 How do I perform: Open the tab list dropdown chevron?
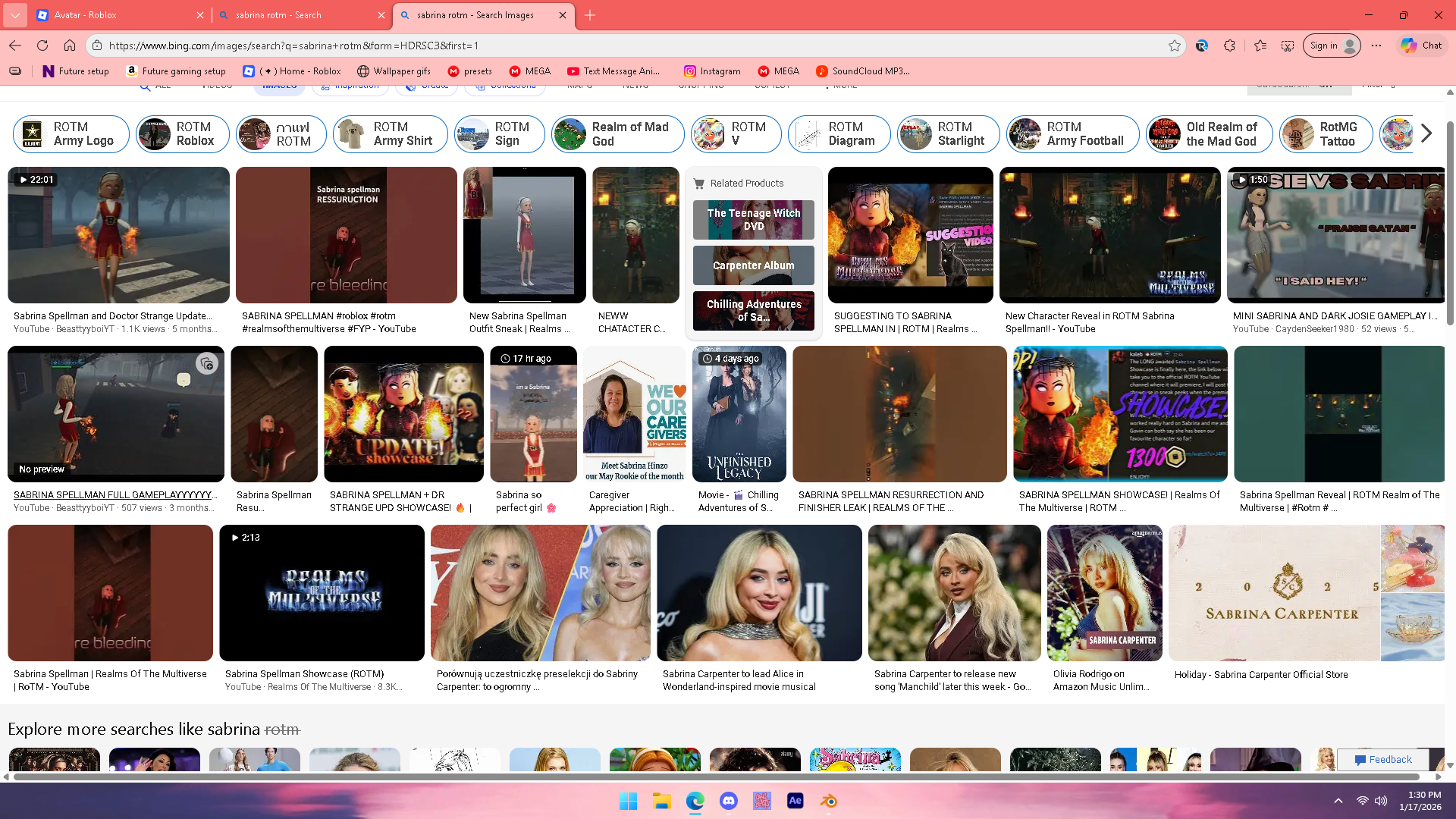pyautogui.click(x=15, y=15)
